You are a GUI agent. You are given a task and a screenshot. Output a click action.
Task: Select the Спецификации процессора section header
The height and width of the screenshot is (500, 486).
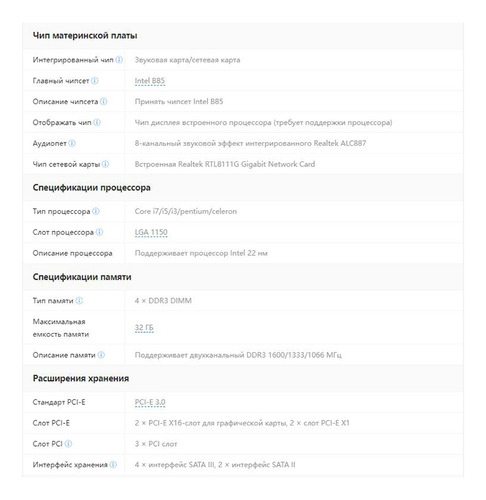click(91, 188)
